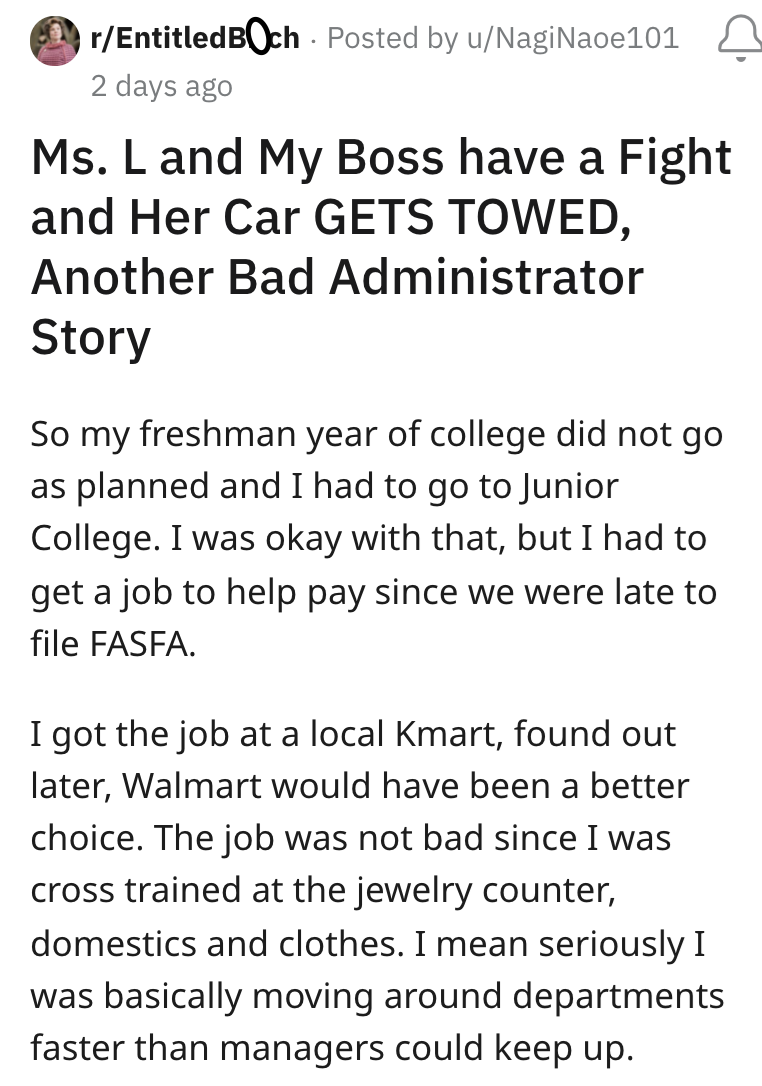Viewport: 762px width, 1086px height.
Task: Click the "2 days ago" timestamp
Action: 161,86
